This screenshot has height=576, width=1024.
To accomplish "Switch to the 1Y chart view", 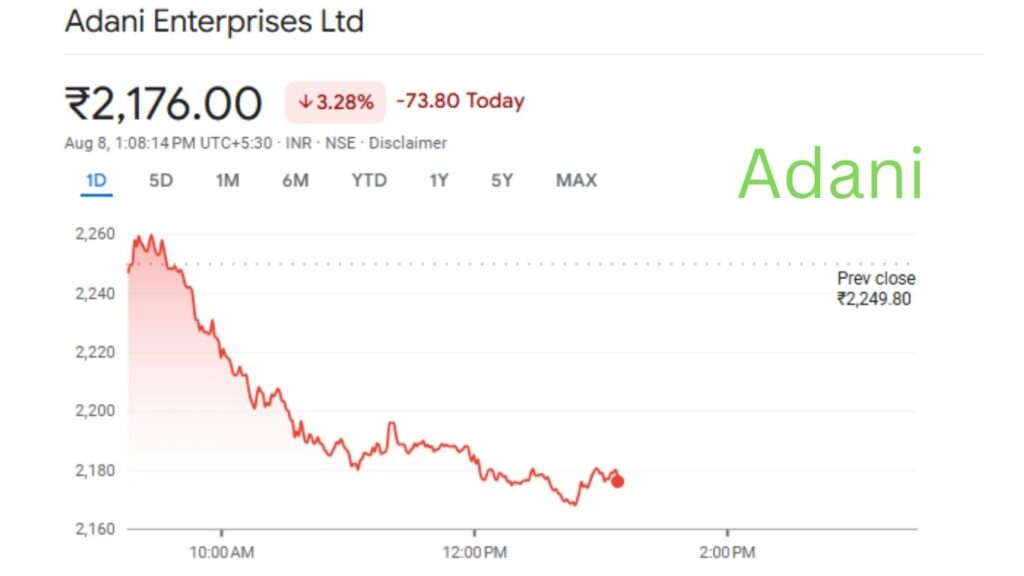I will click(439, 181).
